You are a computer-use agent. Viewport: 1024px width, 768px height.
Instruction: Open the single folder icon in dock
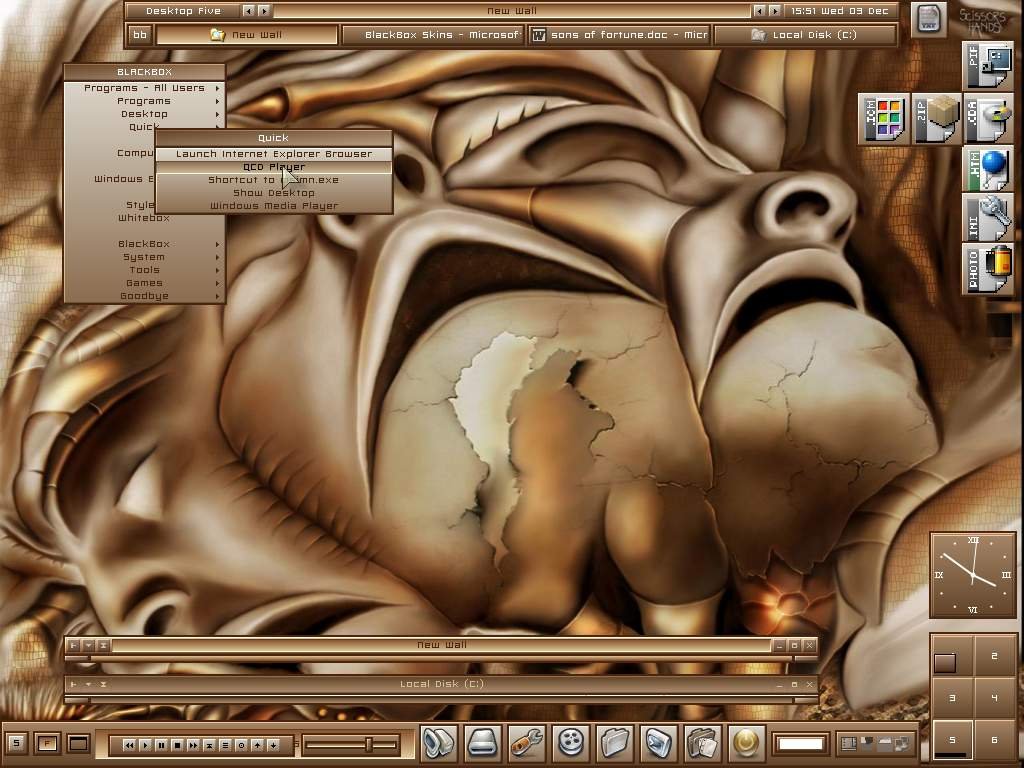pyautogui.click(x=615, y=743)
